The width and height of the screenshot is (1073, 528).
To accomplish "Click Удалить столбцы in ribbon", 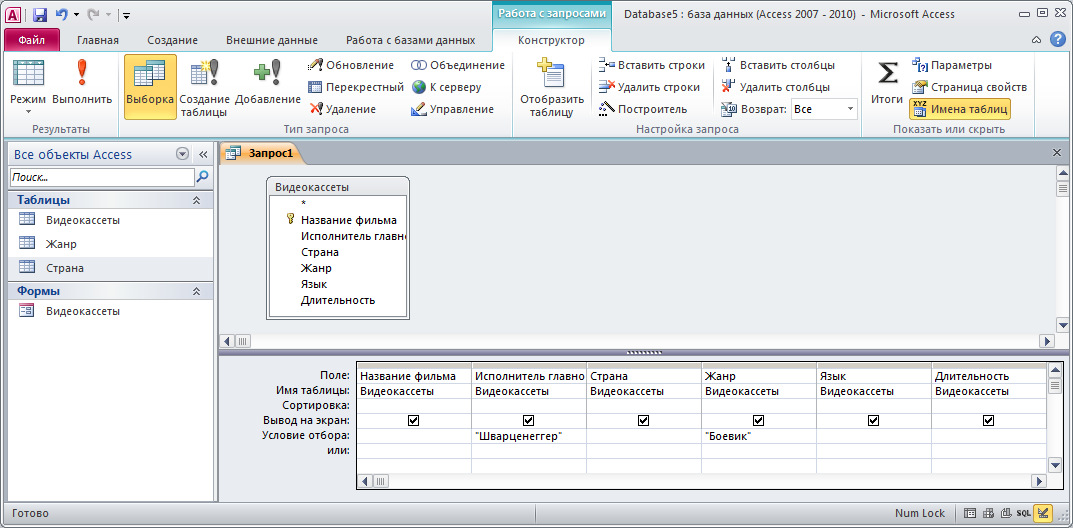I will pyautogui.click(x=775, y=88).
